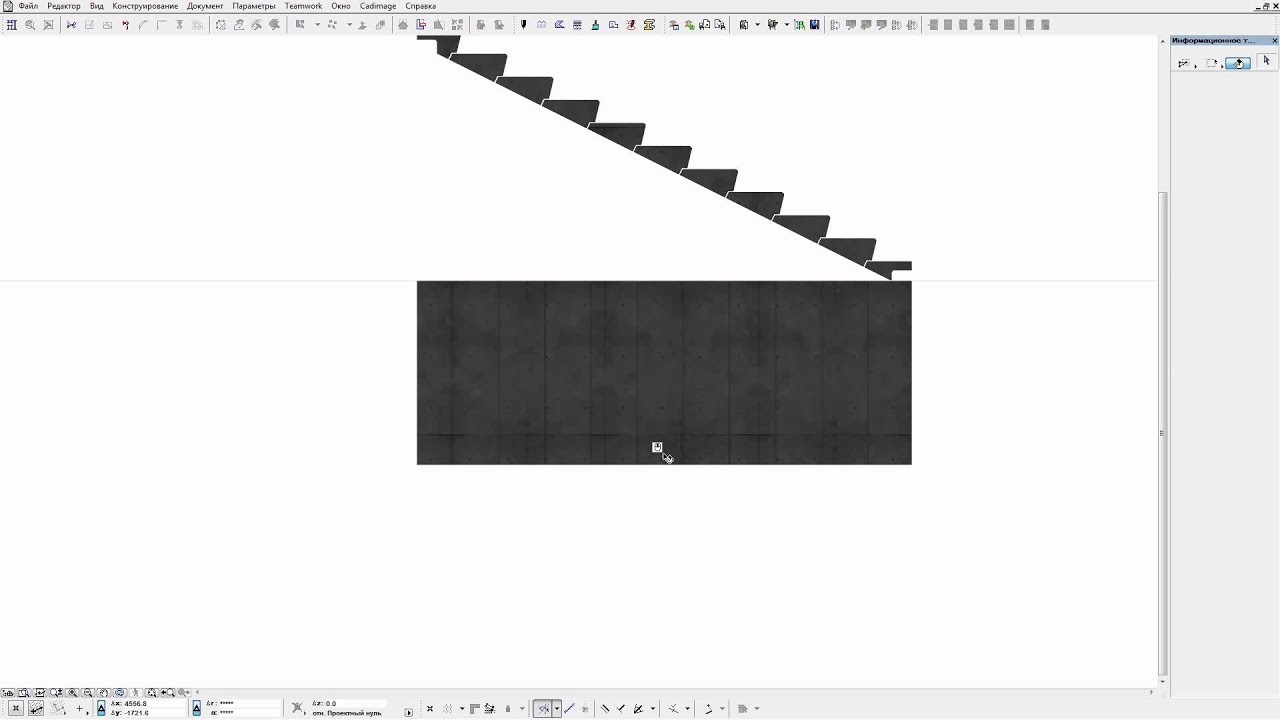
Task: Click the marquee icon in the info panel
Action: pyautogui.click(x=1212, y=63)
